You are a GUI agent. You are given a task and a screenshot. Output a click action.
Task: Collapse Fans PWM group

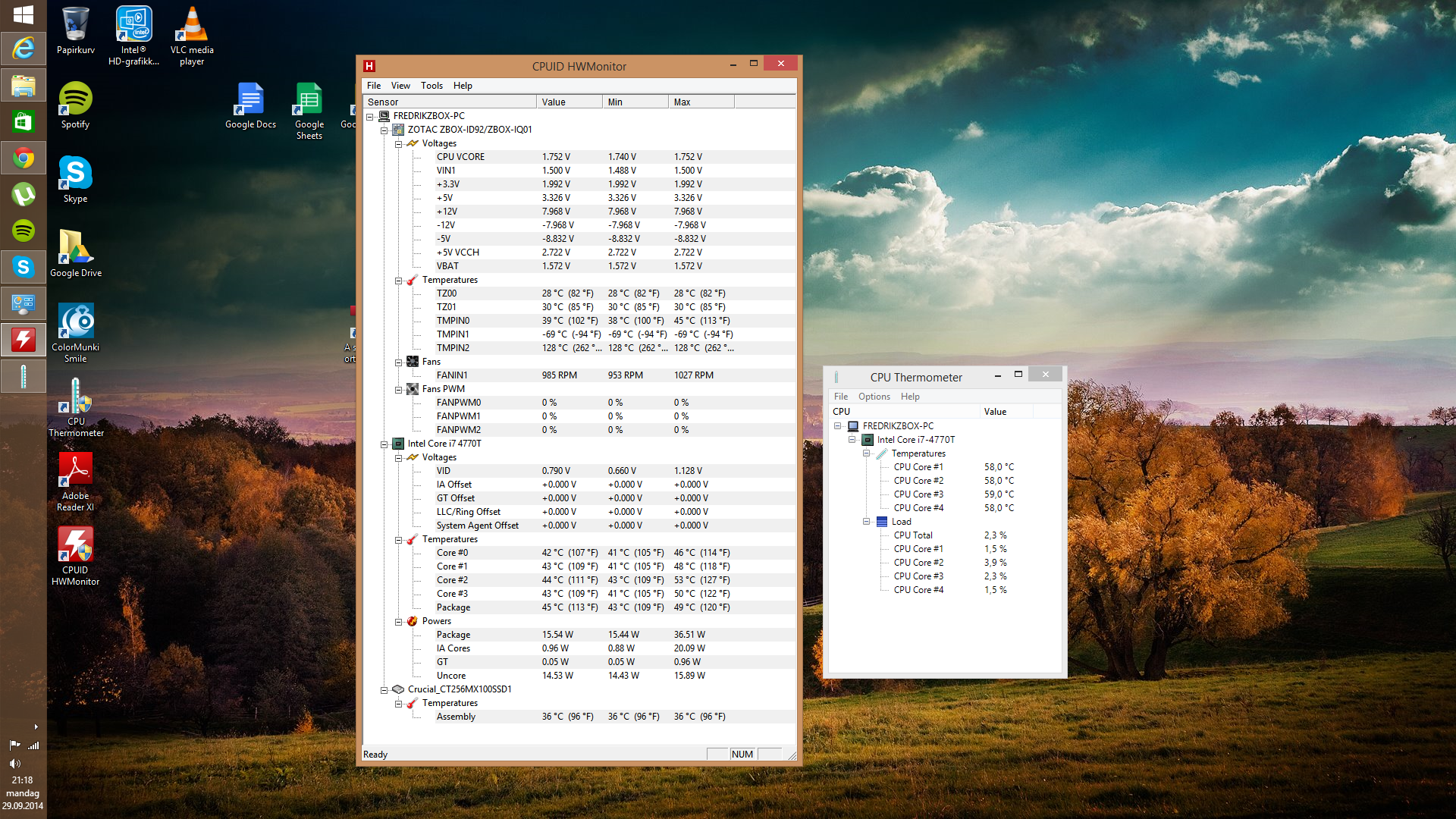pos(399,390)
